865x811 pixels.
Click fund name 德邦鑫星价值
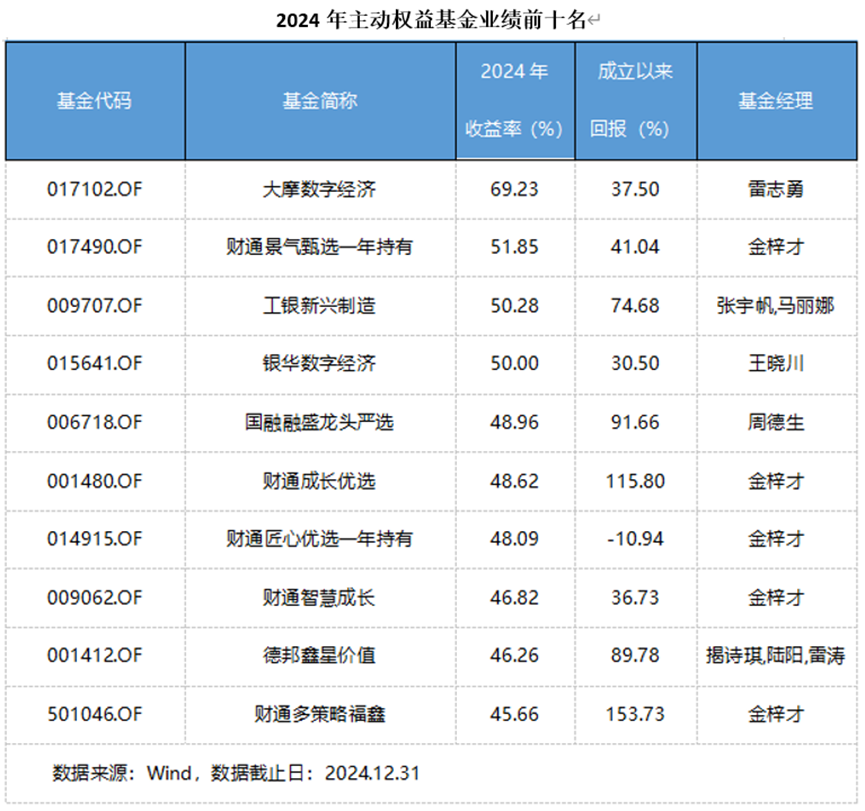(319, 656)
